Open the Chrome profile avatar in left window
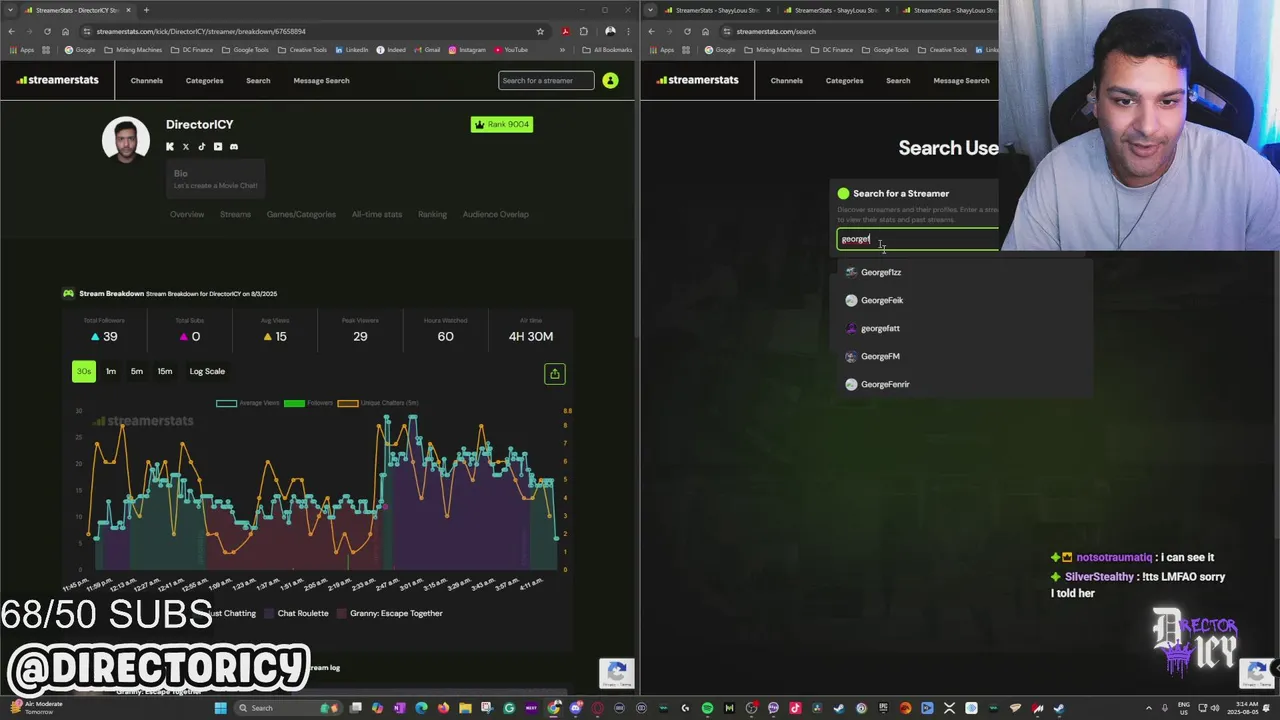Screen dimensions: 1280x720 pyautogui.click(x=610, y=31)
